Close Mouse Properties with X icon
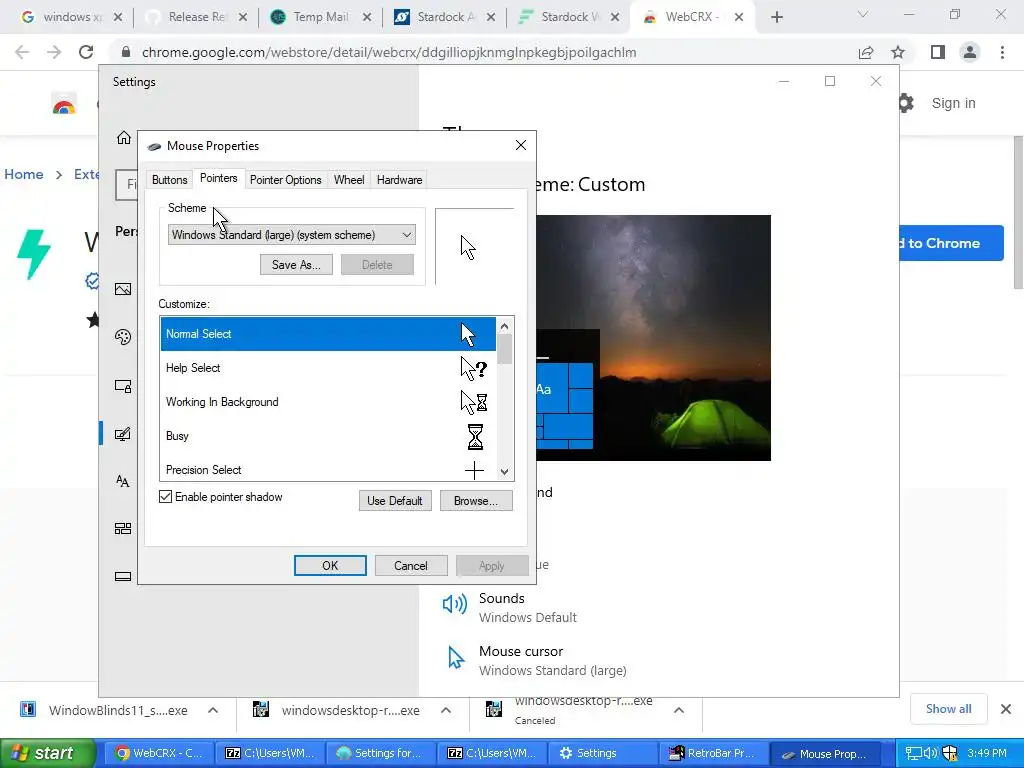1024x768 pixels. (x=520, y=145)
